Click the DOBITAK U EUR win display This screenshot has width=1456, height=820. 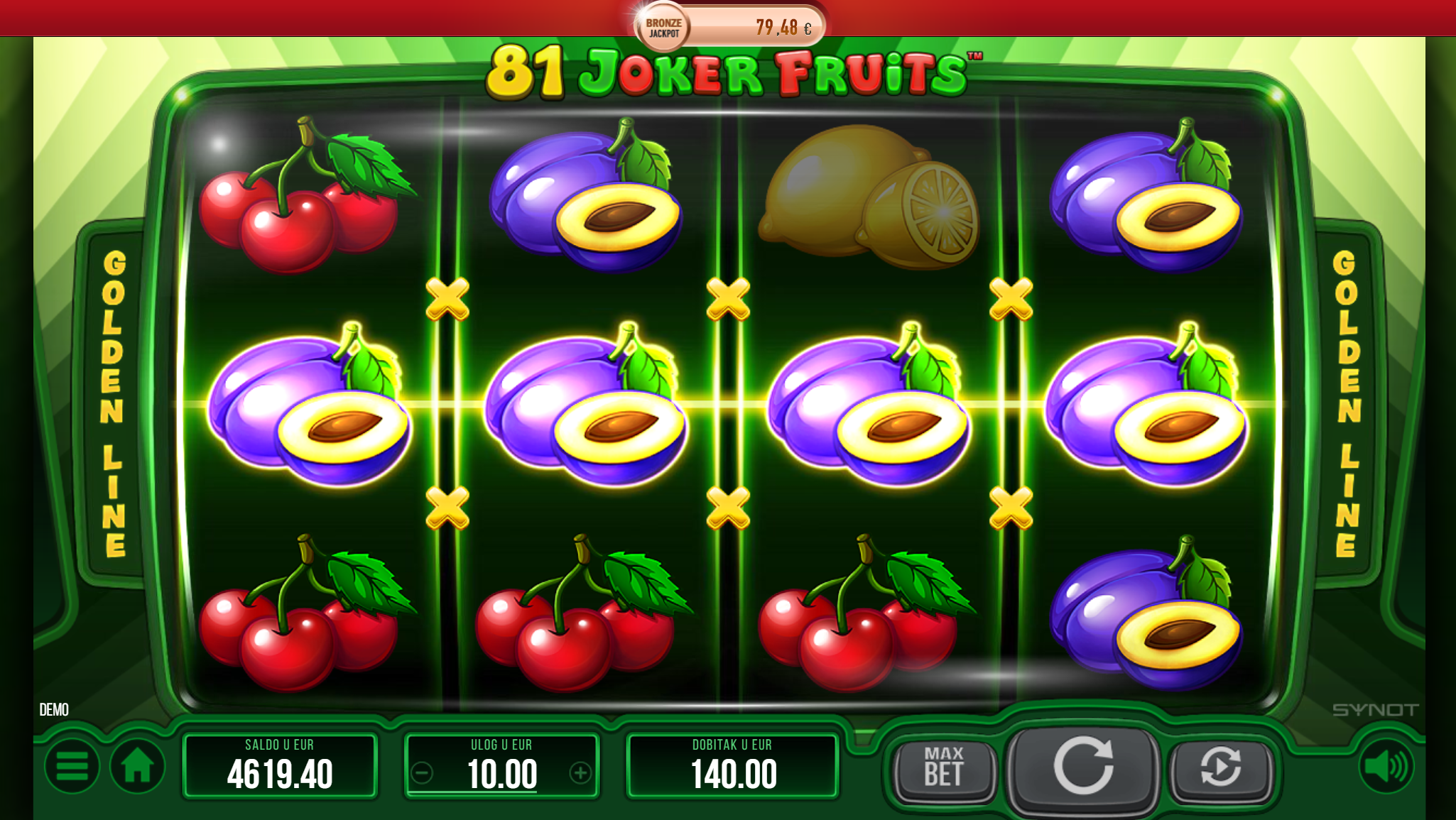[733, 765]
